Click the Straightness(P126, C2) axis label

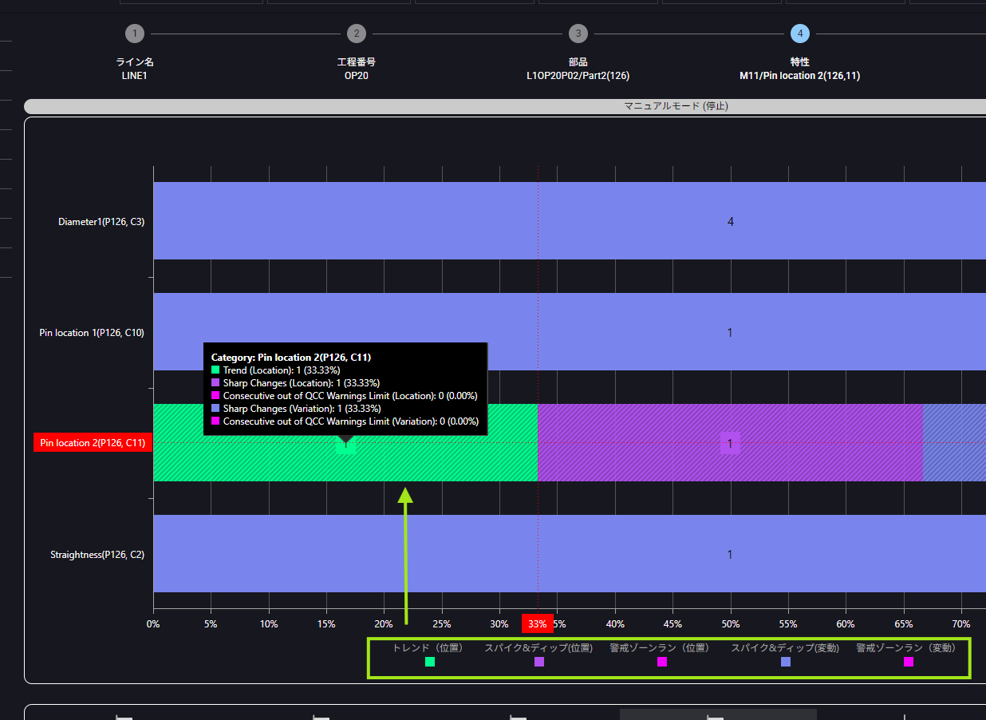[x=97, y=554]
